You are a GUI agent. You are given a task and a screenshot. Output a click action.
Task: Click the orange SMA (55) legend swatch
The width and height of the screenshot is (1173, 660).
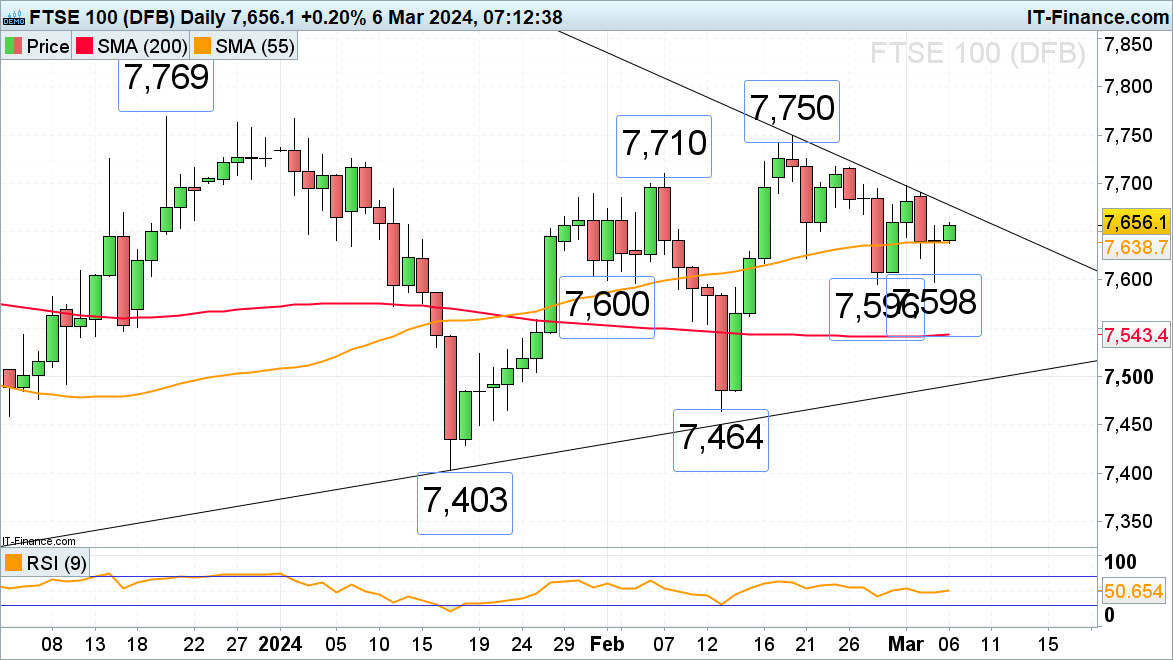(x=202, y=46)
